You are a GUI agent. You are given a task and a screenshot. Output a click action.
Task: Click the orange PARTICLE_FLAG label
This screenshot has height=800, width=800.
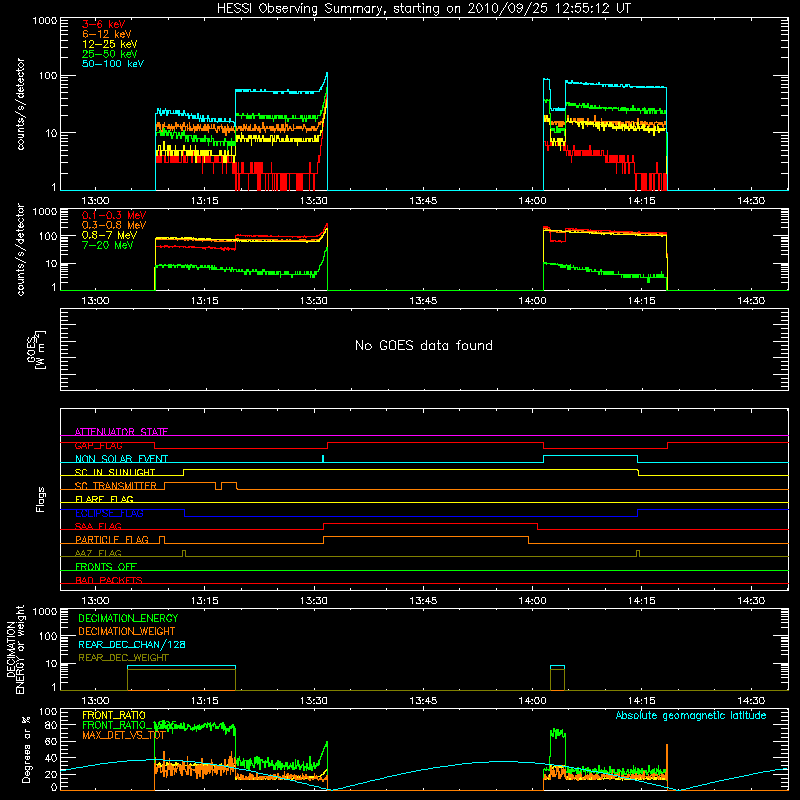(112, 539)
